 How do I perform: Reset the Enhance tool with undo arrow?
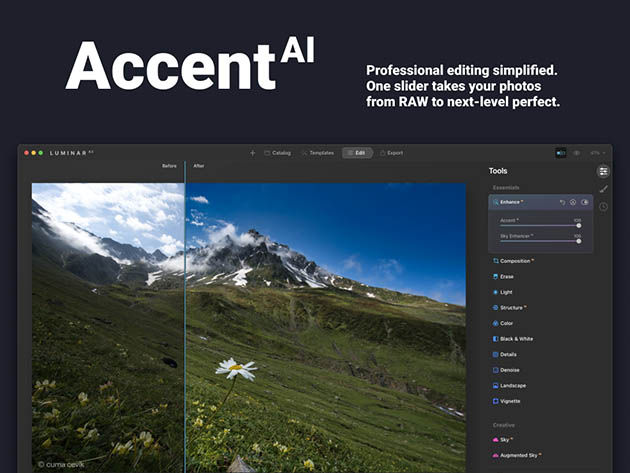pos(562,202)
